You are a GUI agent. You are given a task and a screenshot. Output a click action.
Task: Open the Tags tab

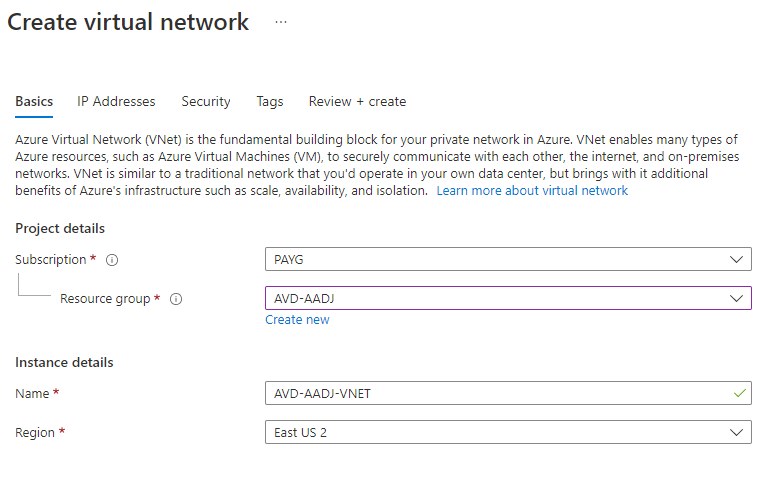[x=270, y=102]
